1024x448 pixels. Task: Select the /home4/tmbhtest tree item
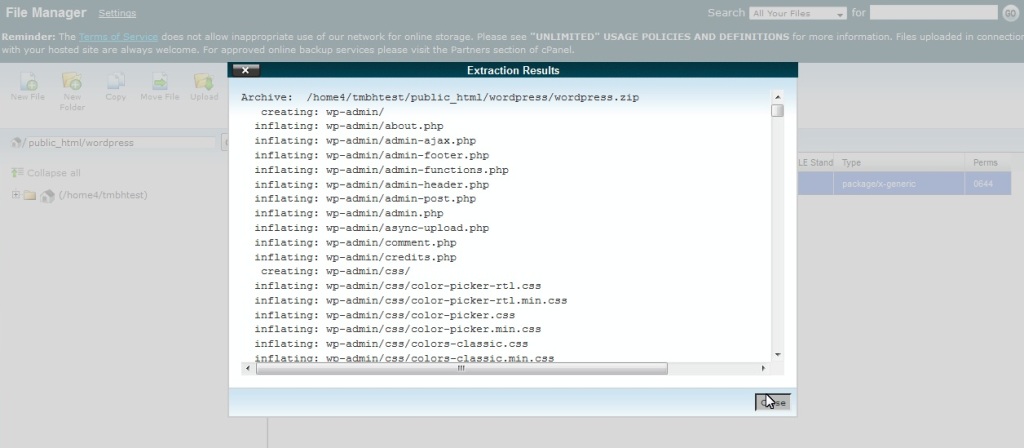coord(103,195)
